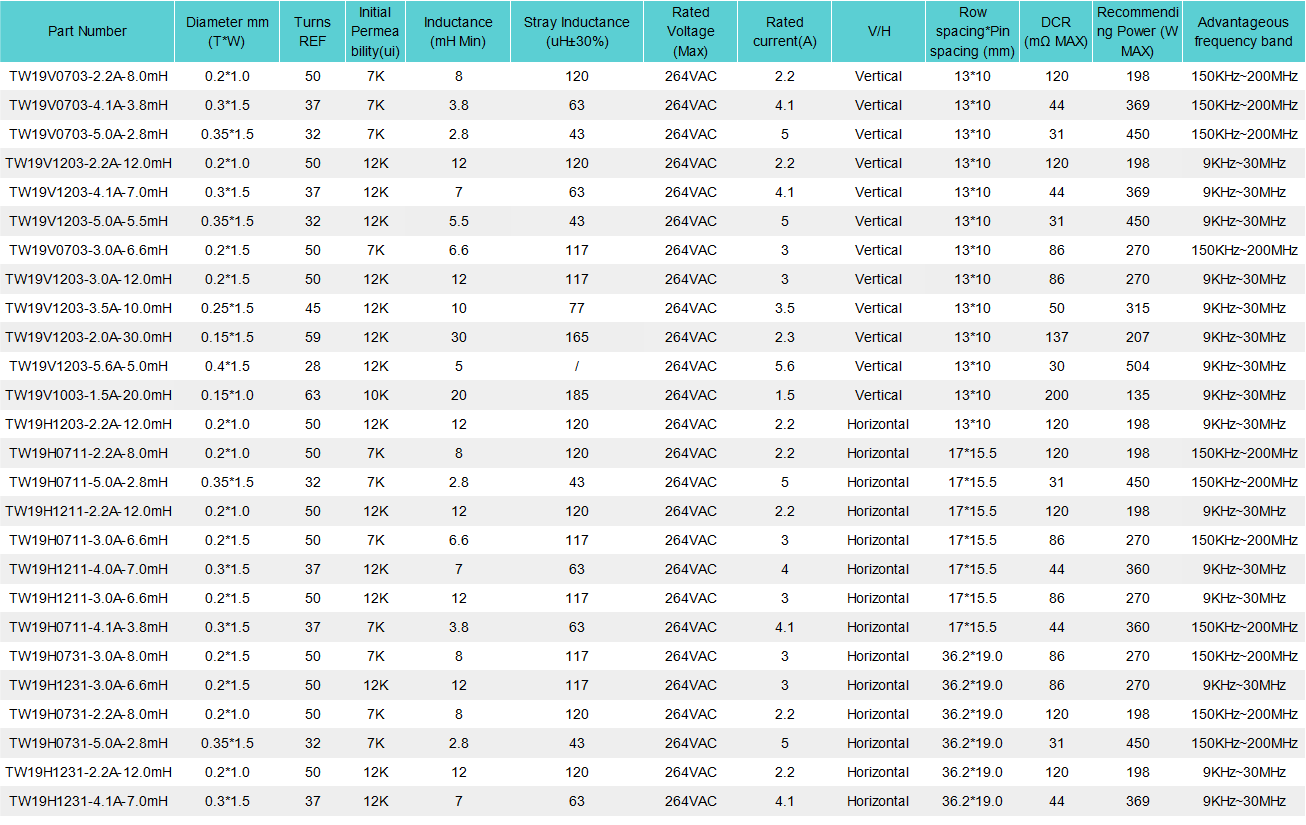Select part number TW19H1231-4.1A-7.0mH
1306x825 pixels.
pyautogui.click(x=88, y=801)
